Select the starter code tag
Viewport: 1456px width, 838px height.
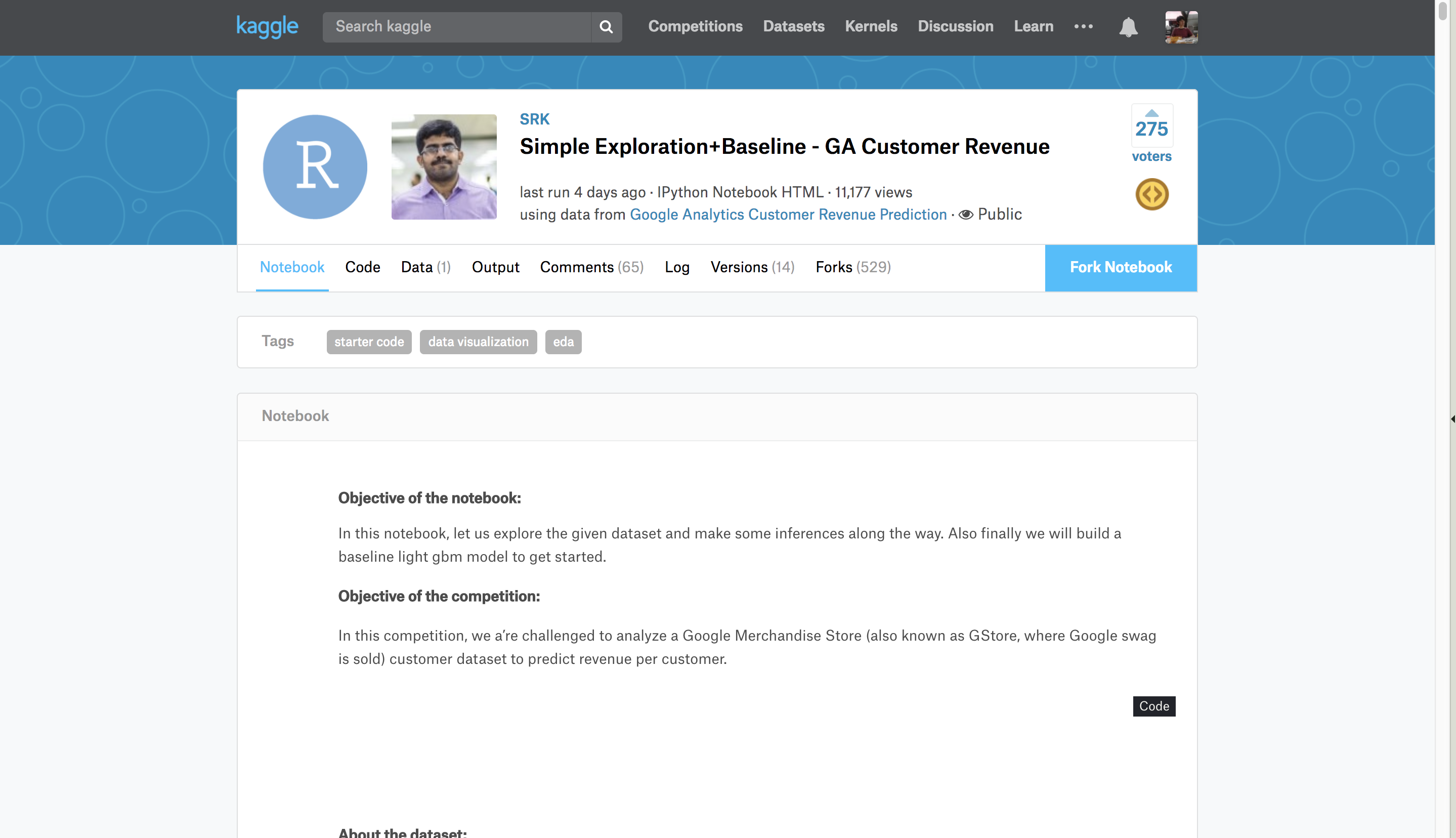(x=369, y=342)
